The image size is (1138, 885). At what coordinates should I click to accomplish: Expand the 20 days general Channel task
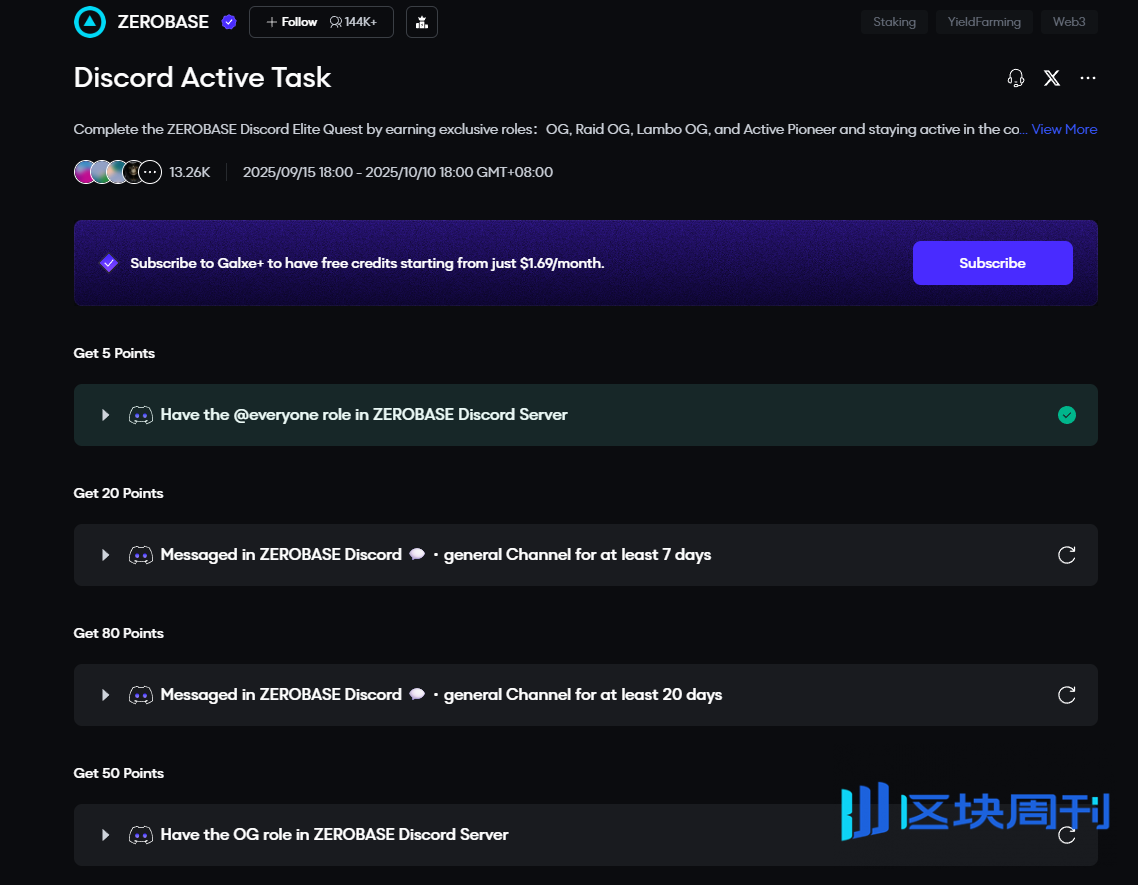point(106,695)
